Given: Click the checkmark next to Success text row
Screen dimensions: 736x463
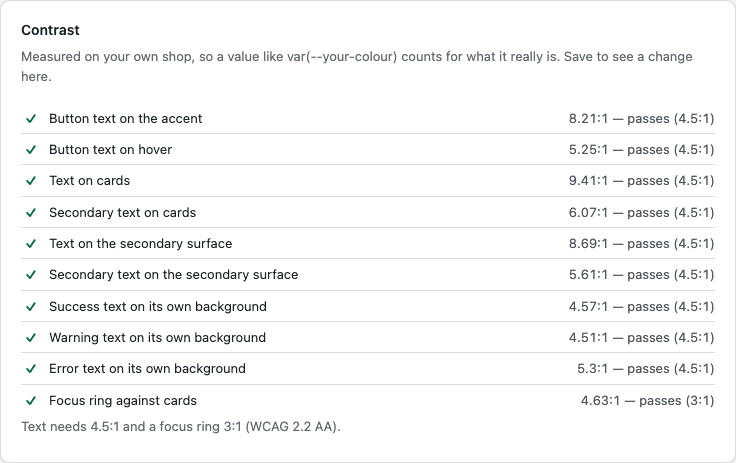Looking at the screenshot, I should (31, 307).
